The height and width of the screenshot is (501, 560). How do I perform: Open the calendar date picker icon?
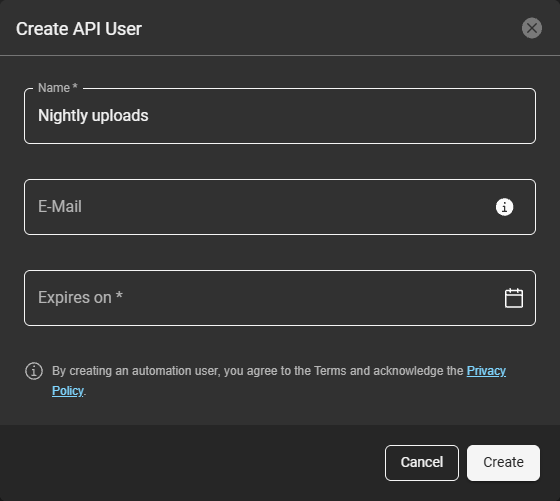514,298
